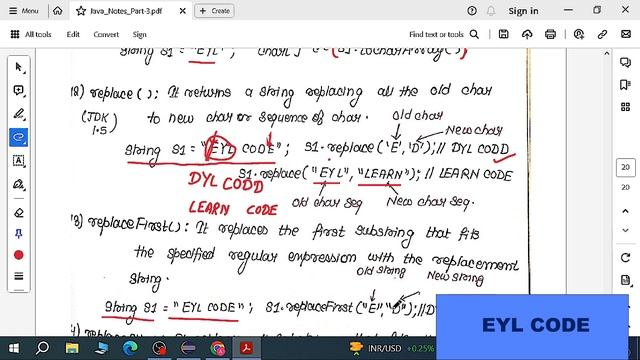The width and height of the screenshot is (640, 360).
Task: Star the Java_Notes_Part-3.pdf tab as favorite
Action: pos(81,11)
